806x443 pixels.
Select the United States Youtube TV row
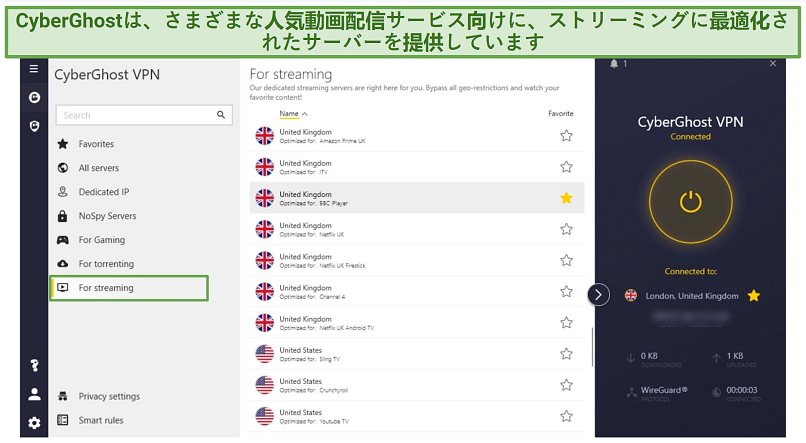point(417,416)
